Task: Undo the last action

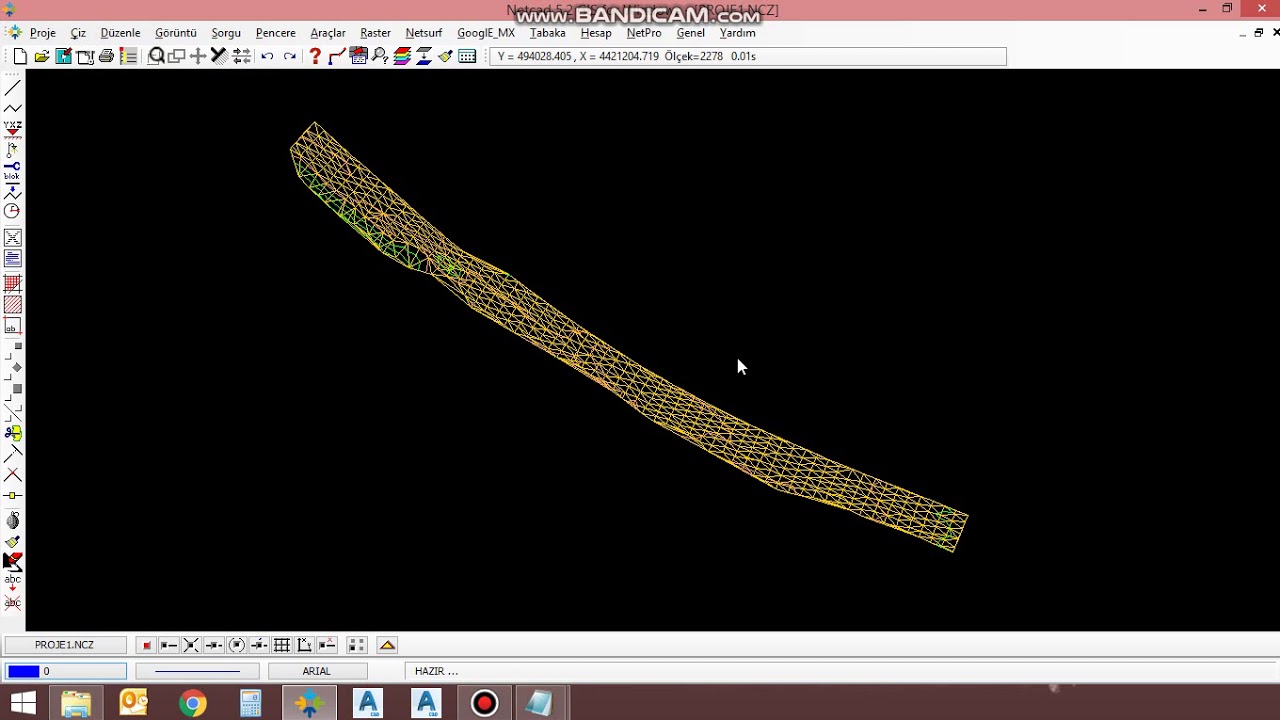Action: pyautogui.click(x=267, y=56)
